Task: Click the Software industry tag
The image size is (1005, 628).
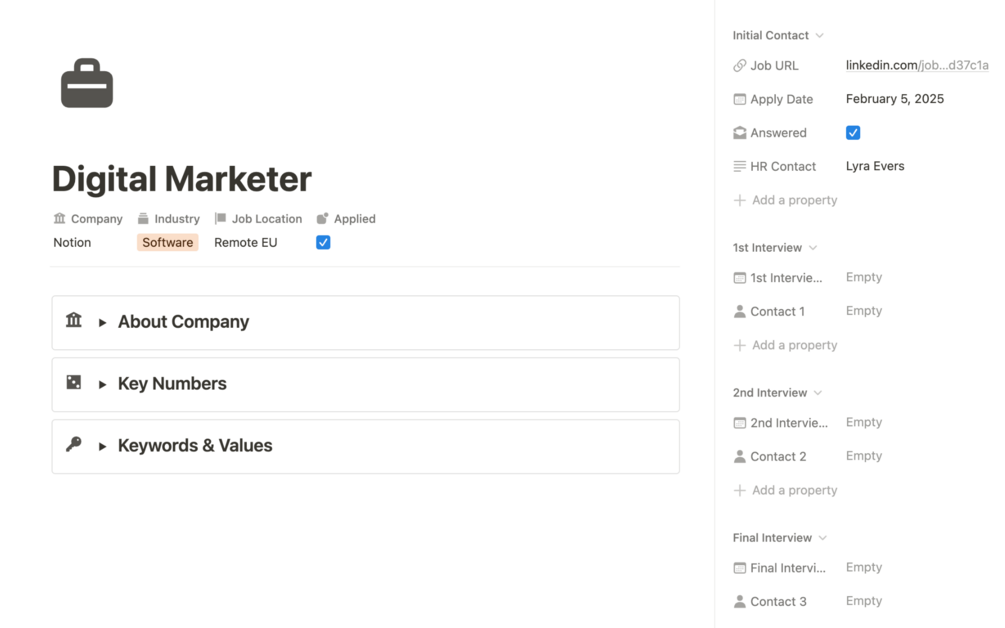Action: pos(167,242)
